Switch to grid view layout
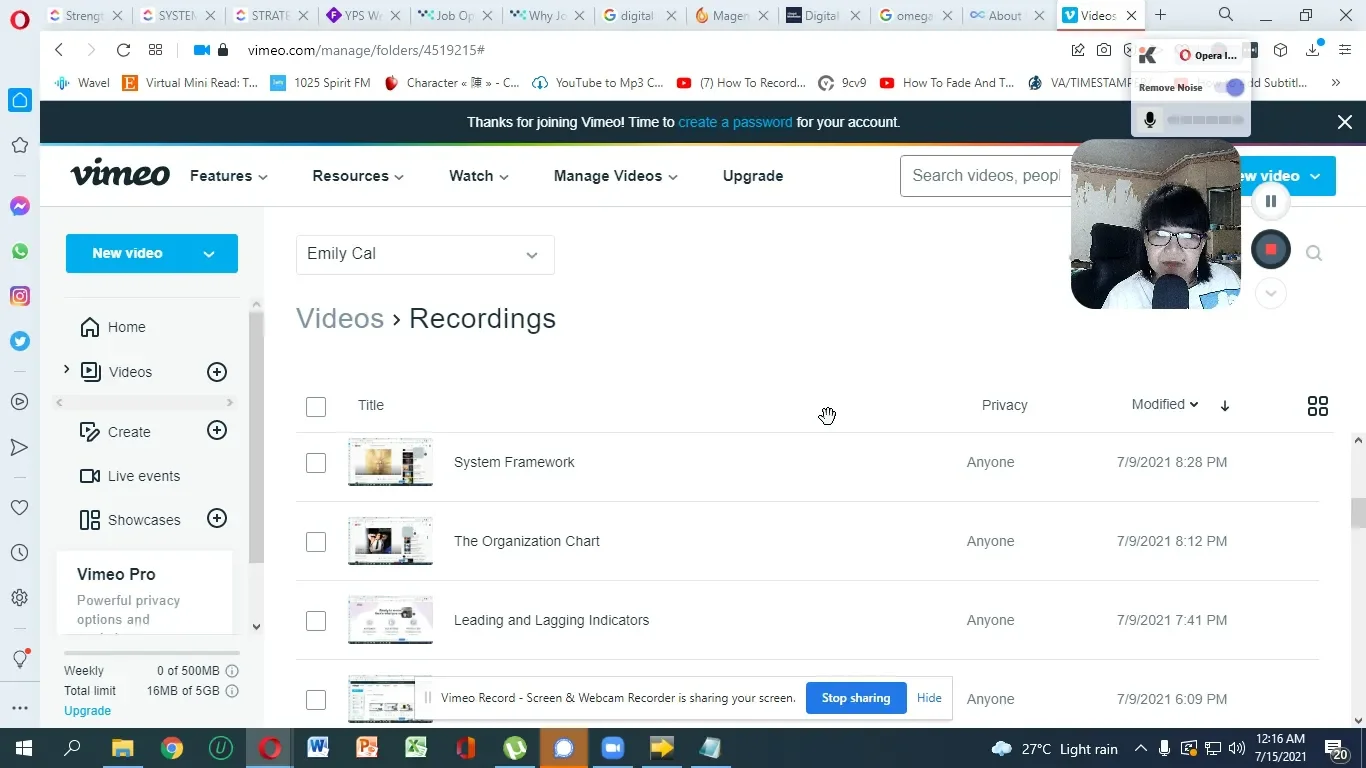 [x=1318, y=405]
